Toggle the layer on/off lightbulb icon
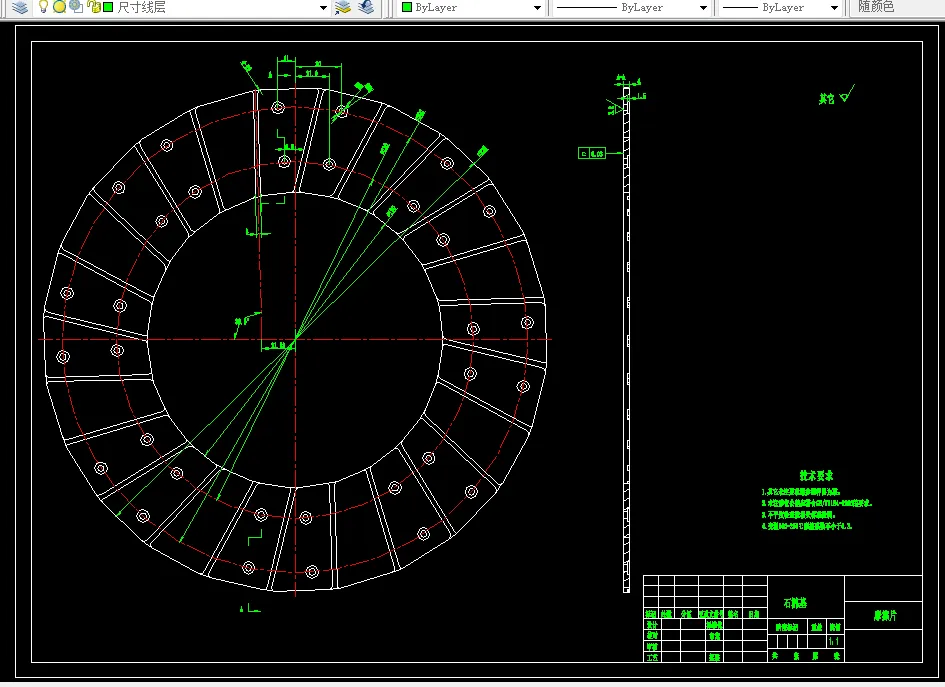Viewport: 945px width, 687px height. click(x=44, y=7)
